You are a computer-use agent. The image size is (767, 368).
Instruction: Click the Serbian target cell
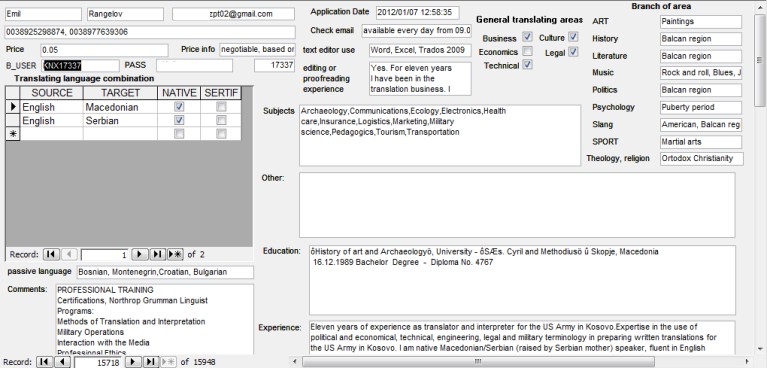pyautogui.click(x=120, y=120)
